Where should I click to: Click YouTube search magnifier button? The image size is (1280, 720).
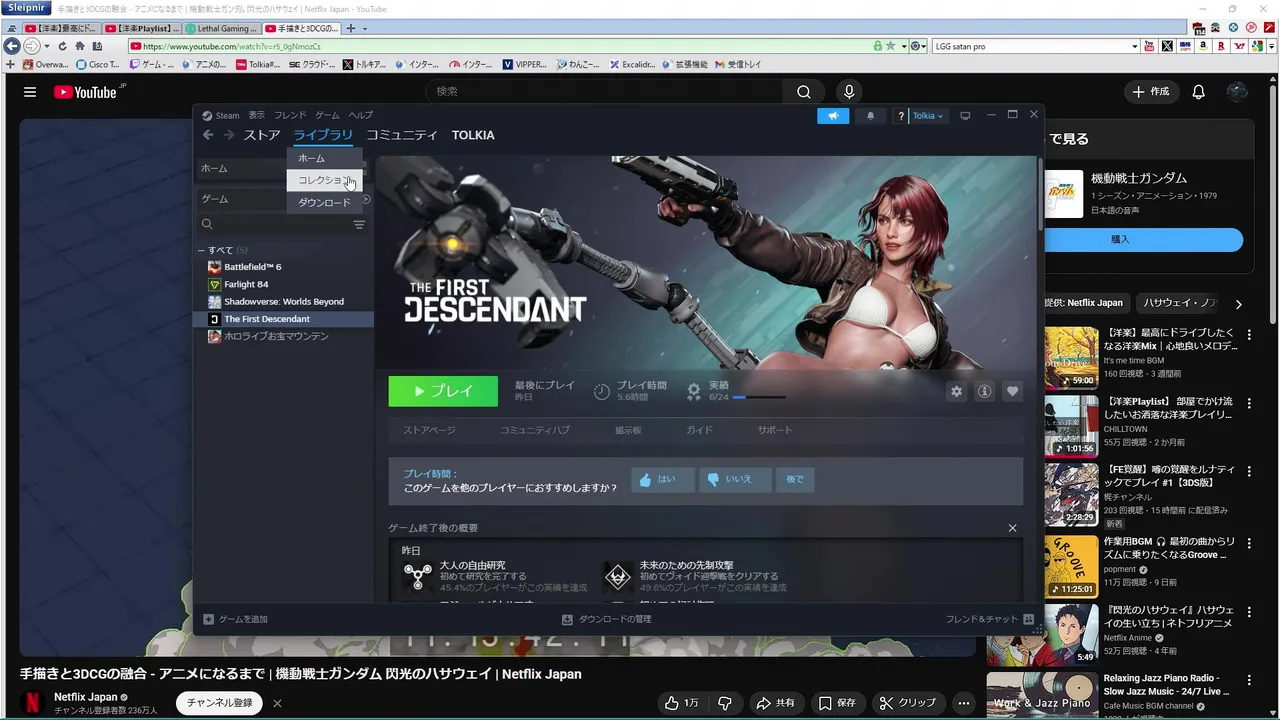(804, 92)
